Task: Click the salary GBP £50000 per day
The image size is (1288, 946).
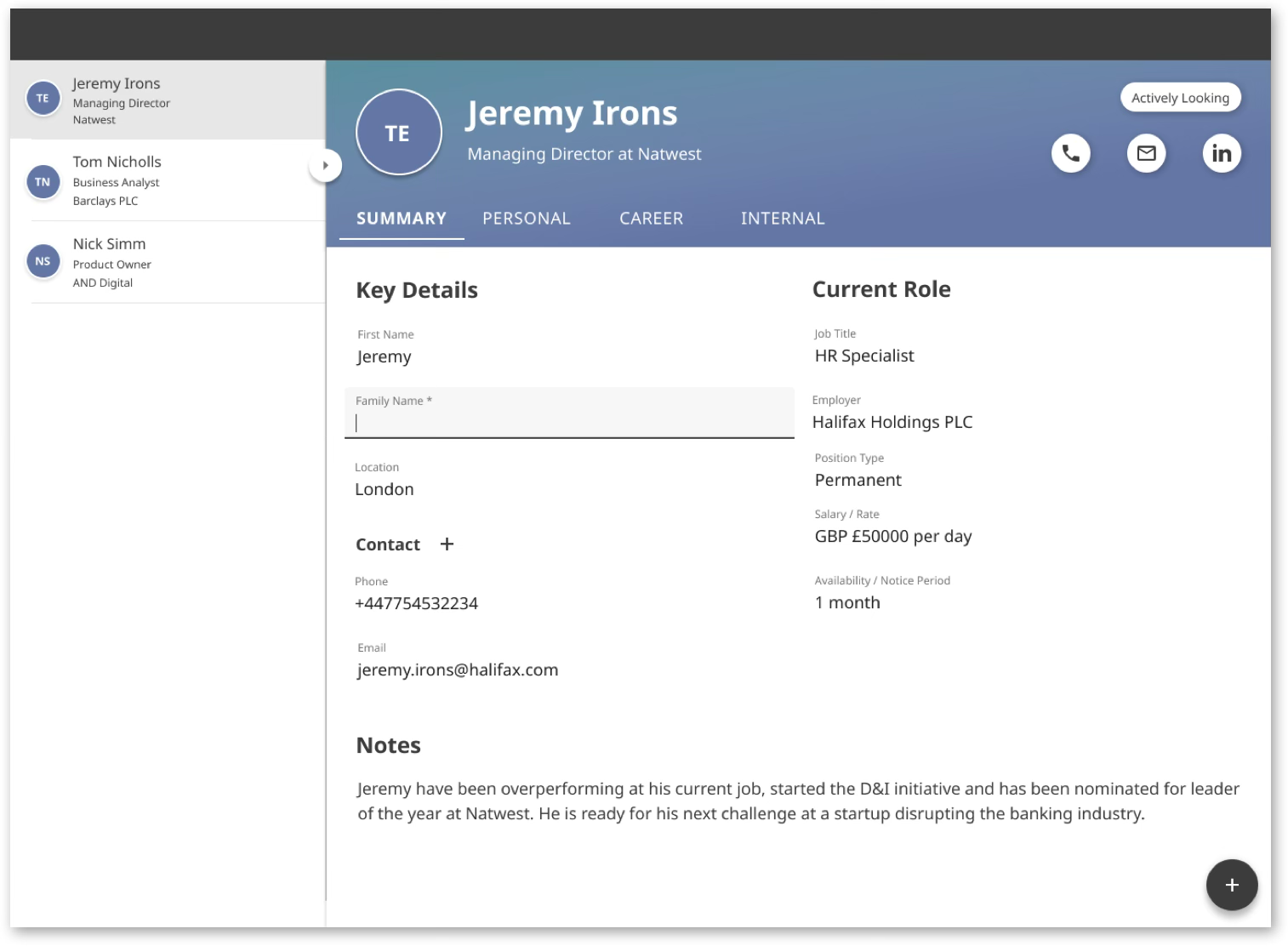Action: (893, 536)
